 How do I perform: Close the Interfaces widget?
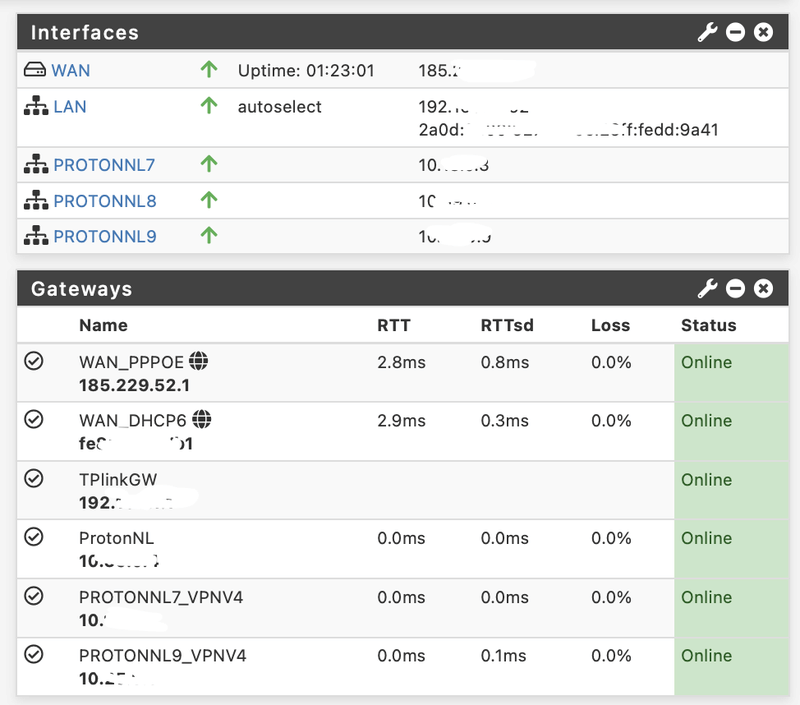click(763, 33)
